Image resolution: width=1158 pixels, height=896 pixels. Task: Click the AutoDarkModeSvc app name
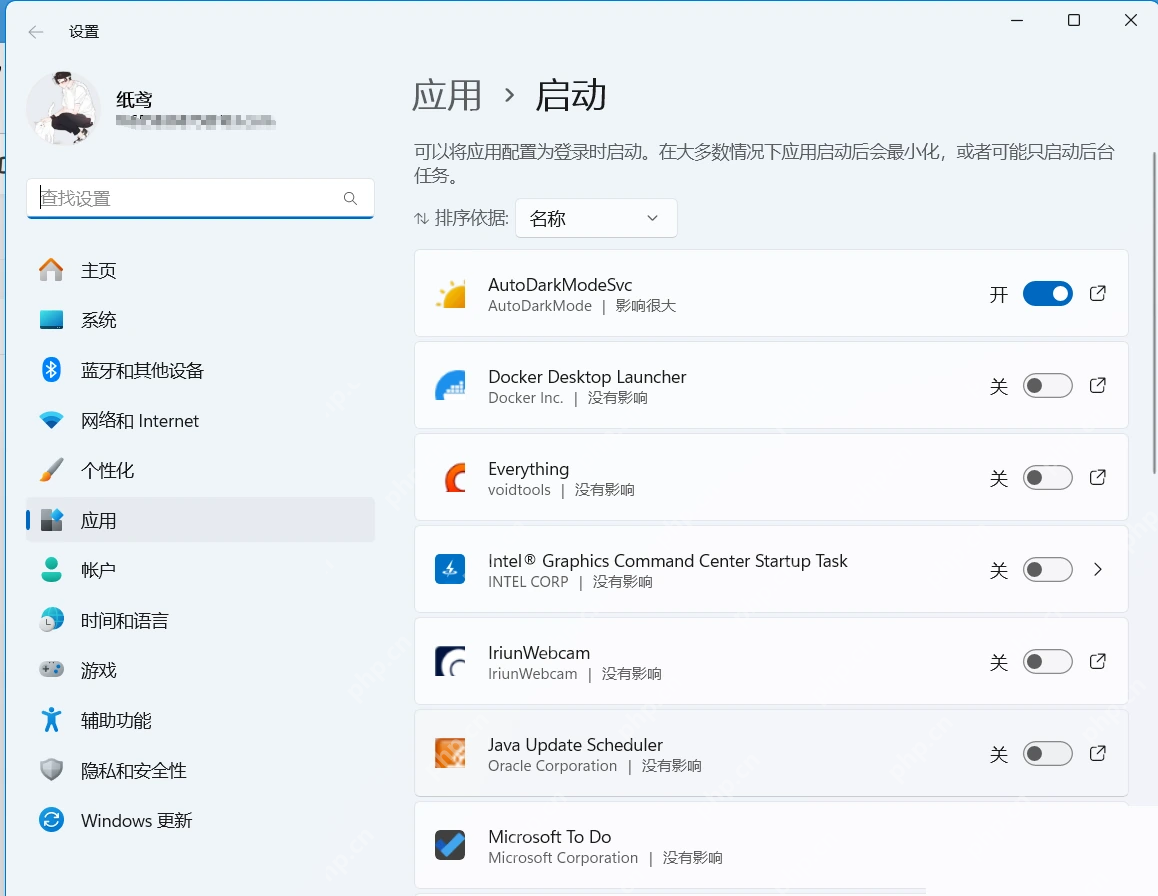tap(560, 285)
